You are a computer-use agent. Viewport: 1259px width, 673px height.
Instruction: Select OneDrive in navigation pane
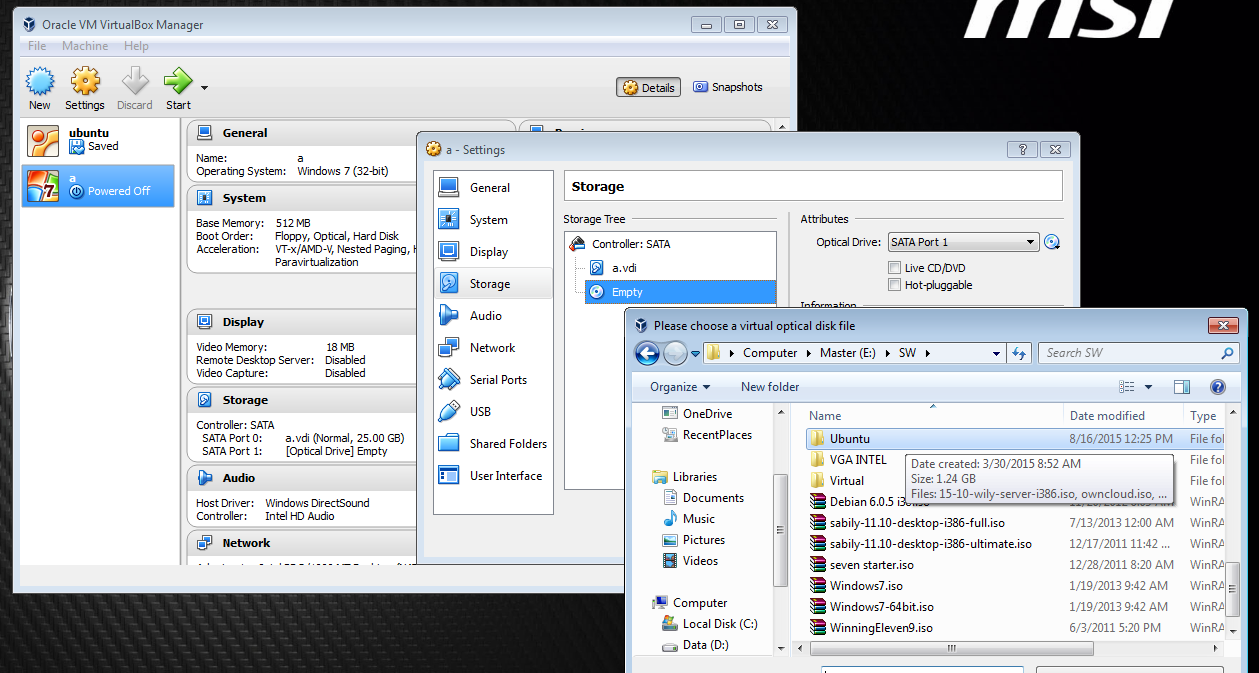[707, 414]
